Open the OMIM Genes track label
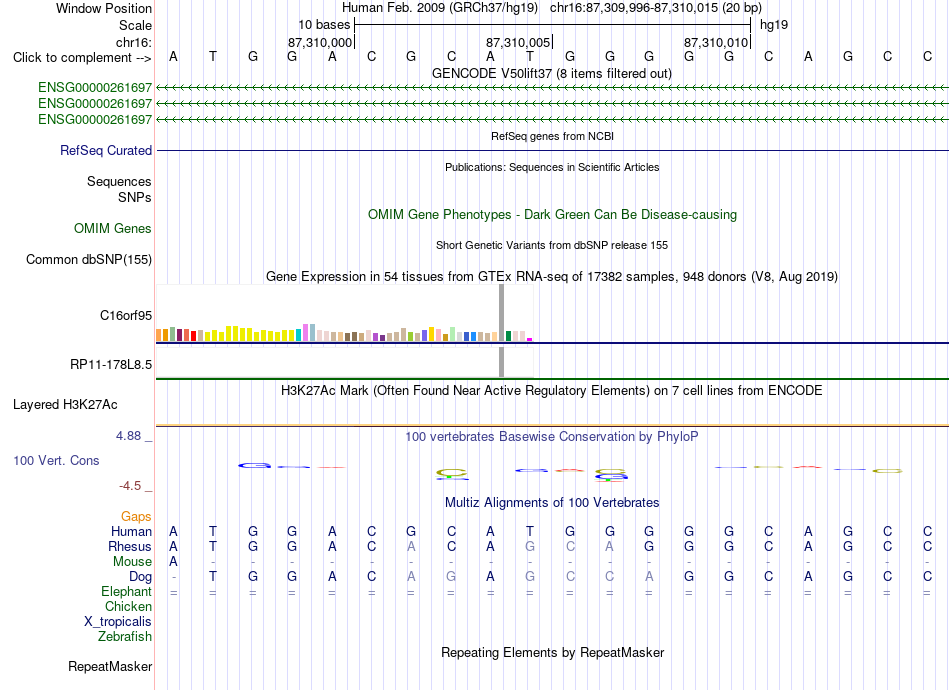 pos(113,228)
